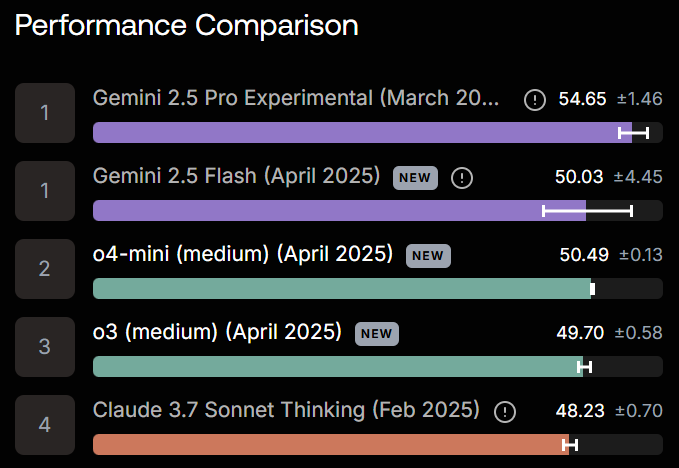The width and height of the screenshot is (679, 468).
Task: Click rank 4 badge for Claude 3.7 Sonnet
Action: click(x=45, y=424)
